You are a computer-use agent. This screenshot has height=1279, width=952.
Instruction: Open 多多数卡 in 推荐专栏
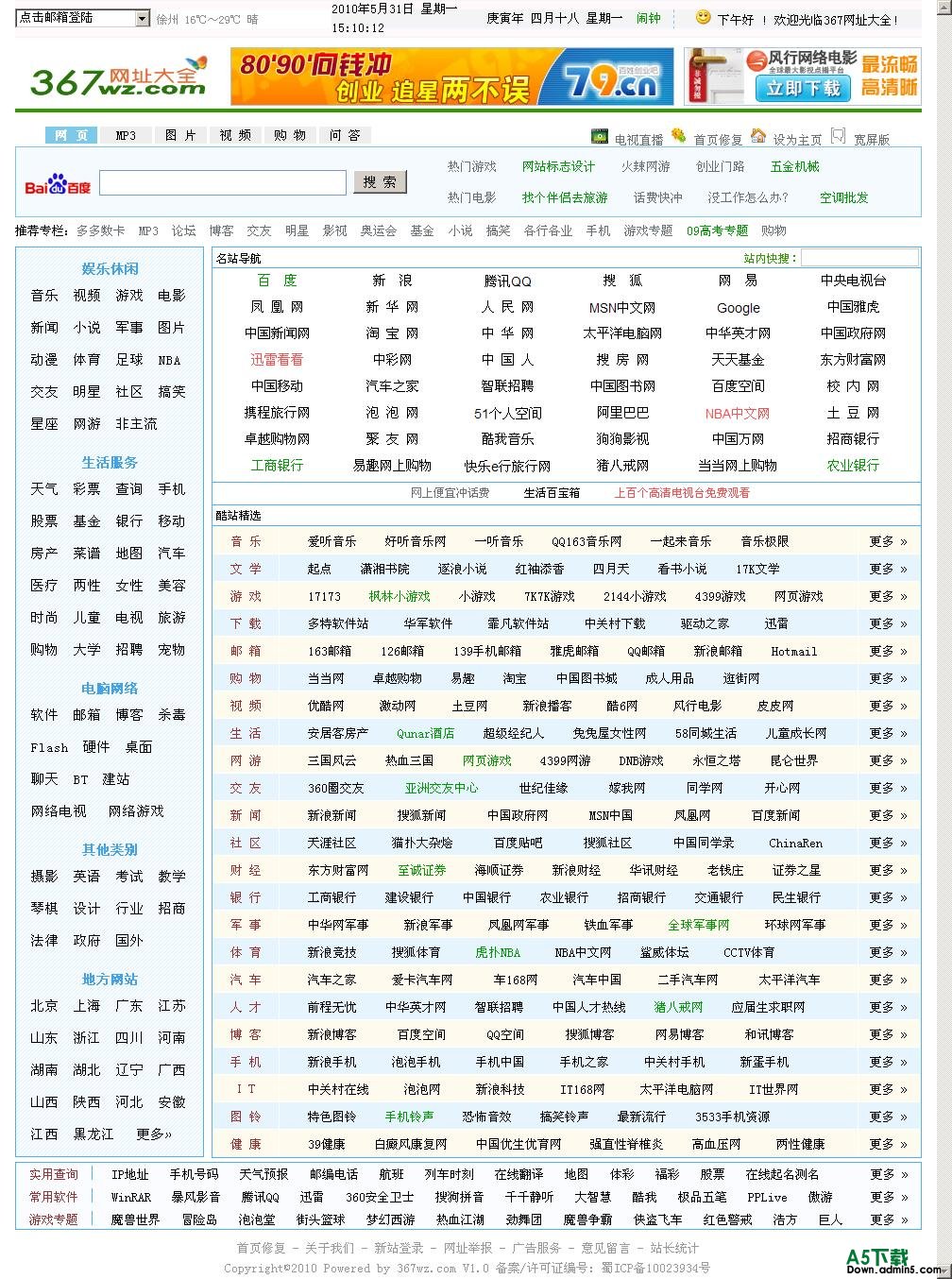tap(100, 230)
